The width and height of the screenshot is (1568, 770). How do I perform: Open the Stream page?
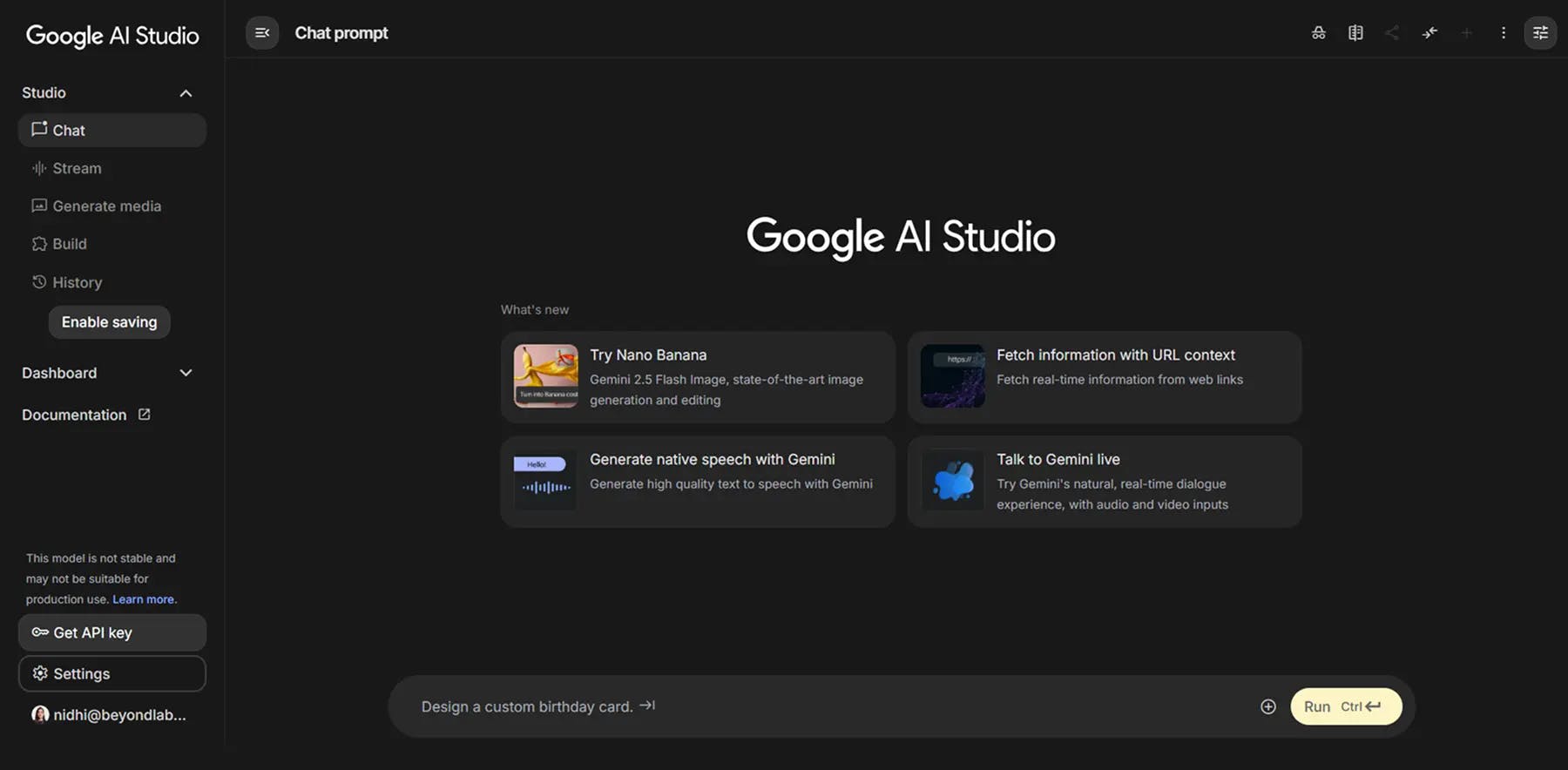coord(77,168)
